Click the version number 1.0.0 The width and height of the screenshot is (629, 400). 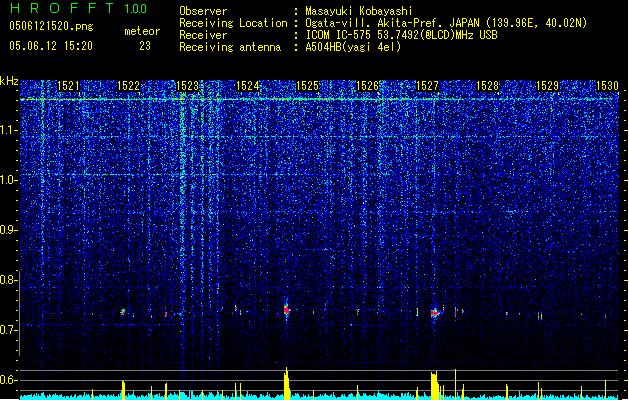coord(136,8)
